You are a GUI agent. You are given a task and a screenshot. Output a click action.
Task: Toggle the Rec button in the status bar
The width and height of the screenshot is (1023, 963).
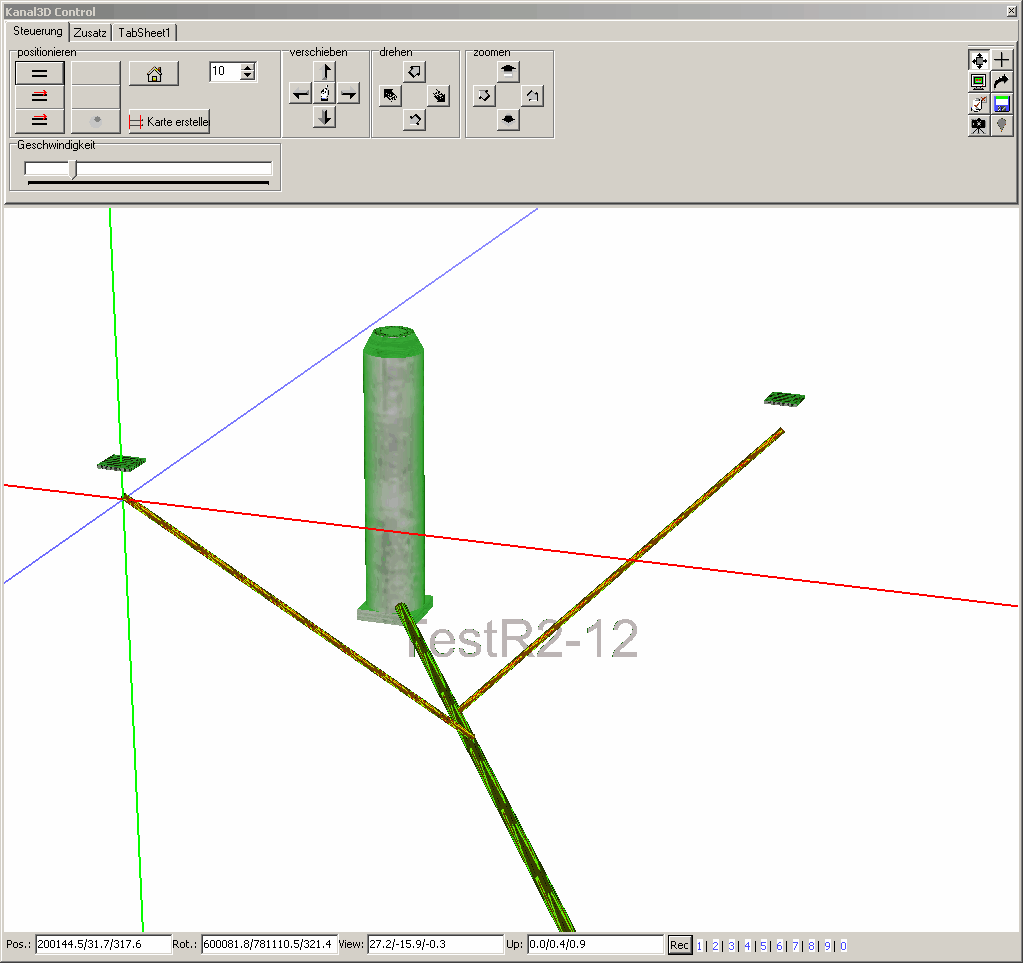[679, 945]
